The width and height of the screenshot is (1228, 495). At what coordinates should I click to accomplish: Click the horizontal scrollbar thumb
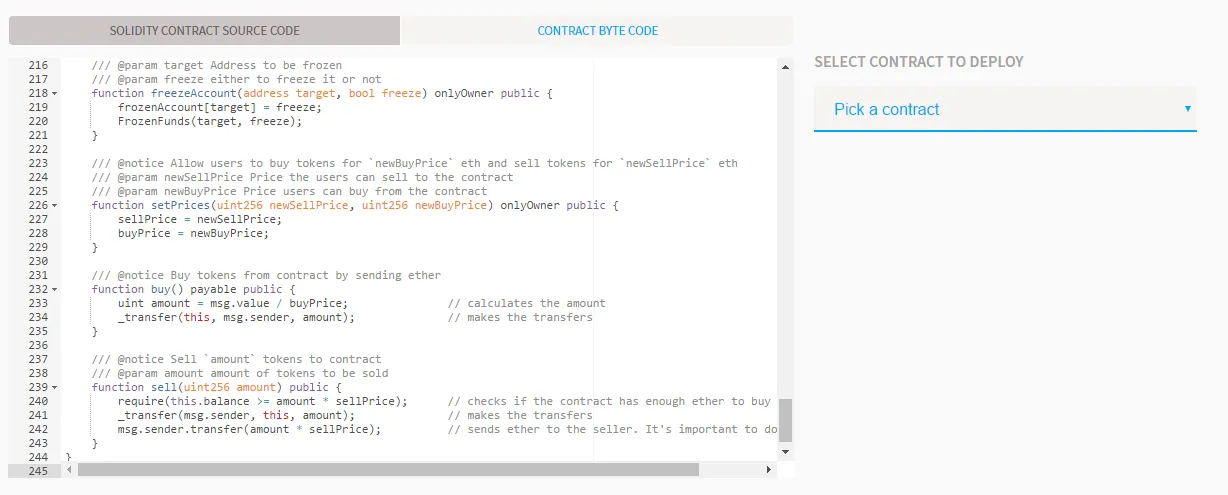pos(388,469)
